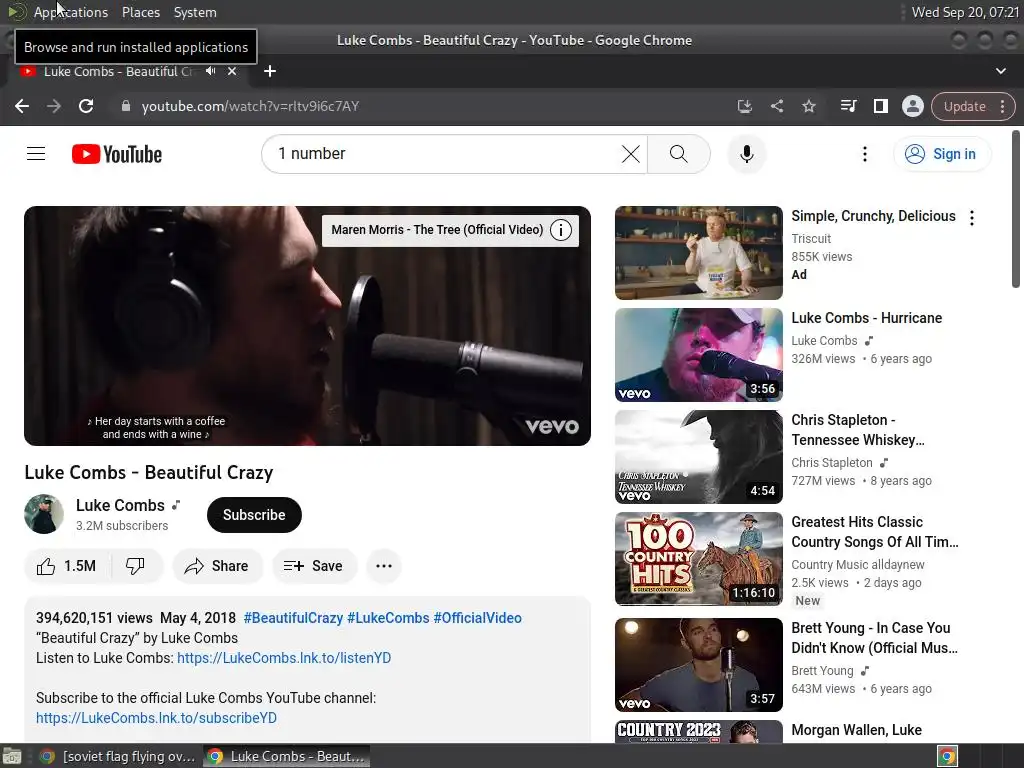This screenshot has width=1024, height=768.
Task: Toggle Chrome side panel
Action: coord(880,106)
